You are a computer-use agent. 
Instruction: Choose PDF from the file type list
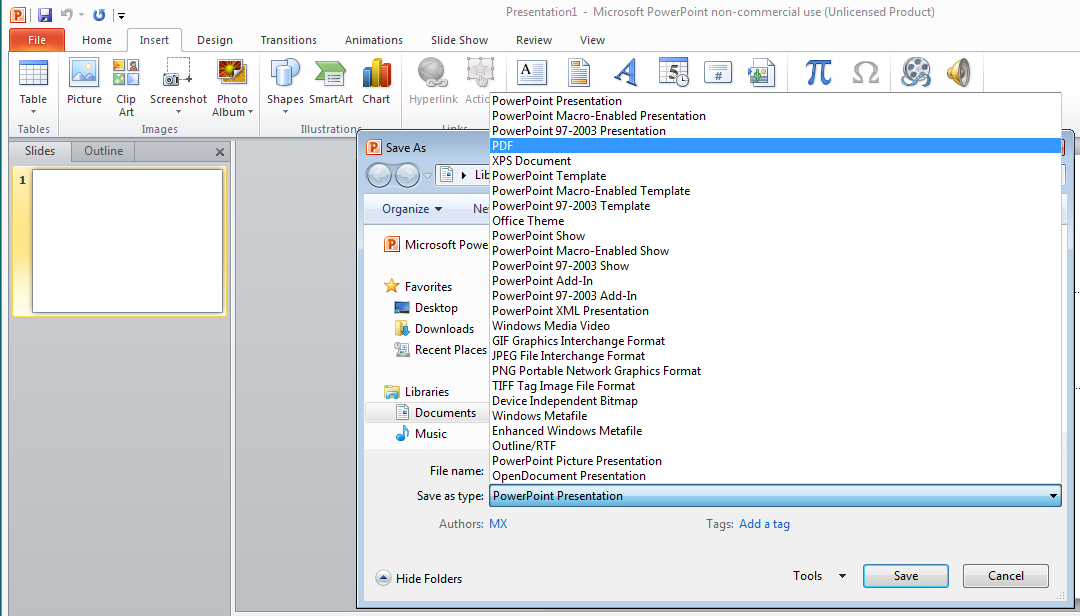(776, 145)
